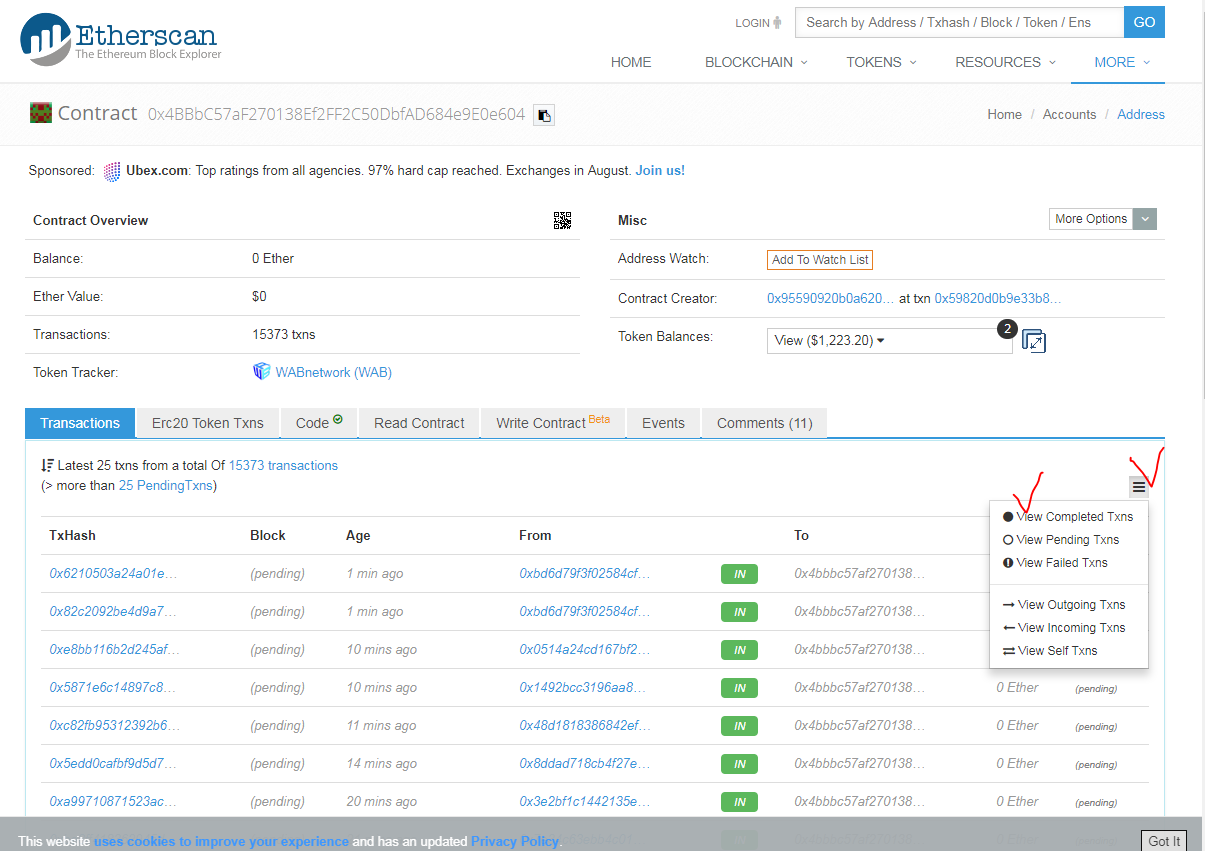The width and height of the screenshot is (1205, 851).
Task: Click the WABnetwork token cube icon
Action: 262,372
